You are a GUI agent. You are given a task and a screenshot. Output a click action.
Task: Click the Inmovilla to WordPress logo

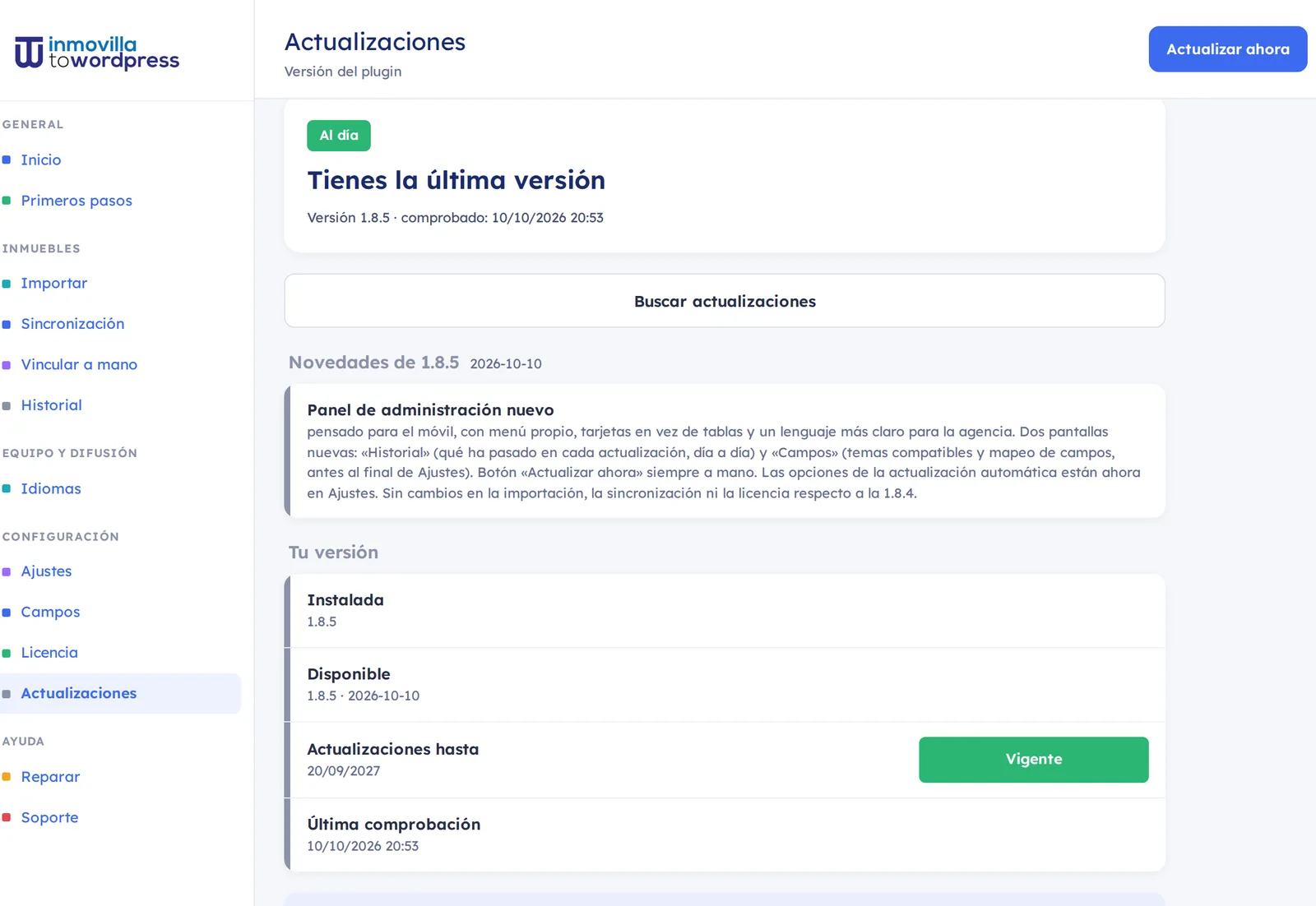97,52
